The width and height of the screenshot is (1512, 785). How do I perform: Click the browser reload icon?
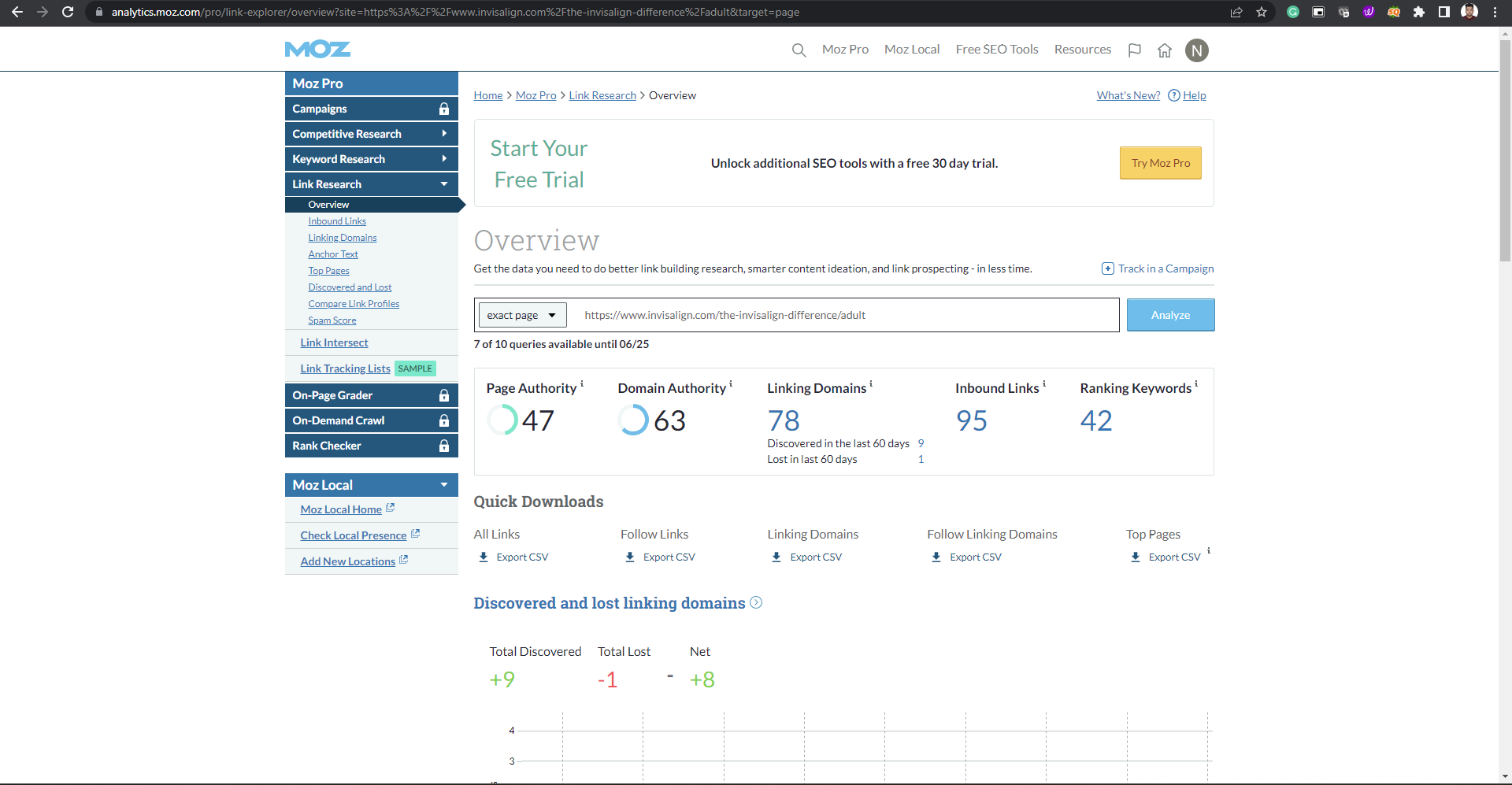68,12
